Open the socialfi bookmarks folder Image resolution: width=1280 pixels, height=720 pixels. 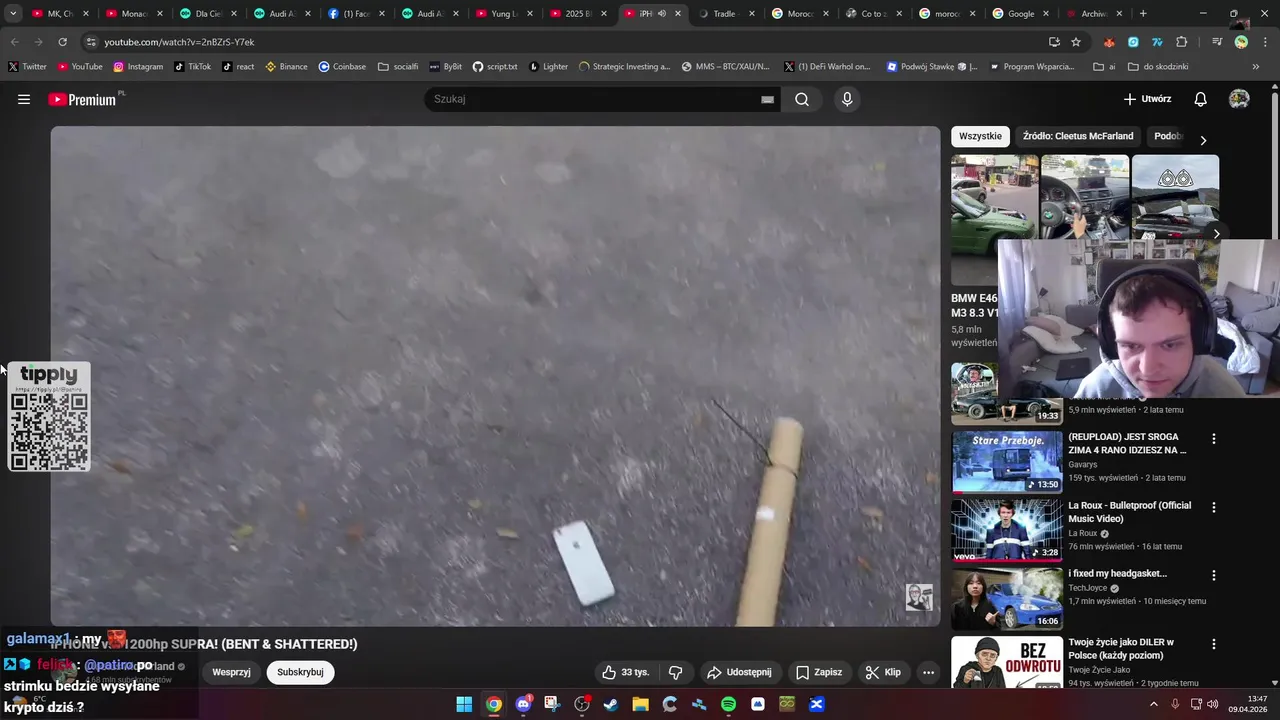[398, 67]
